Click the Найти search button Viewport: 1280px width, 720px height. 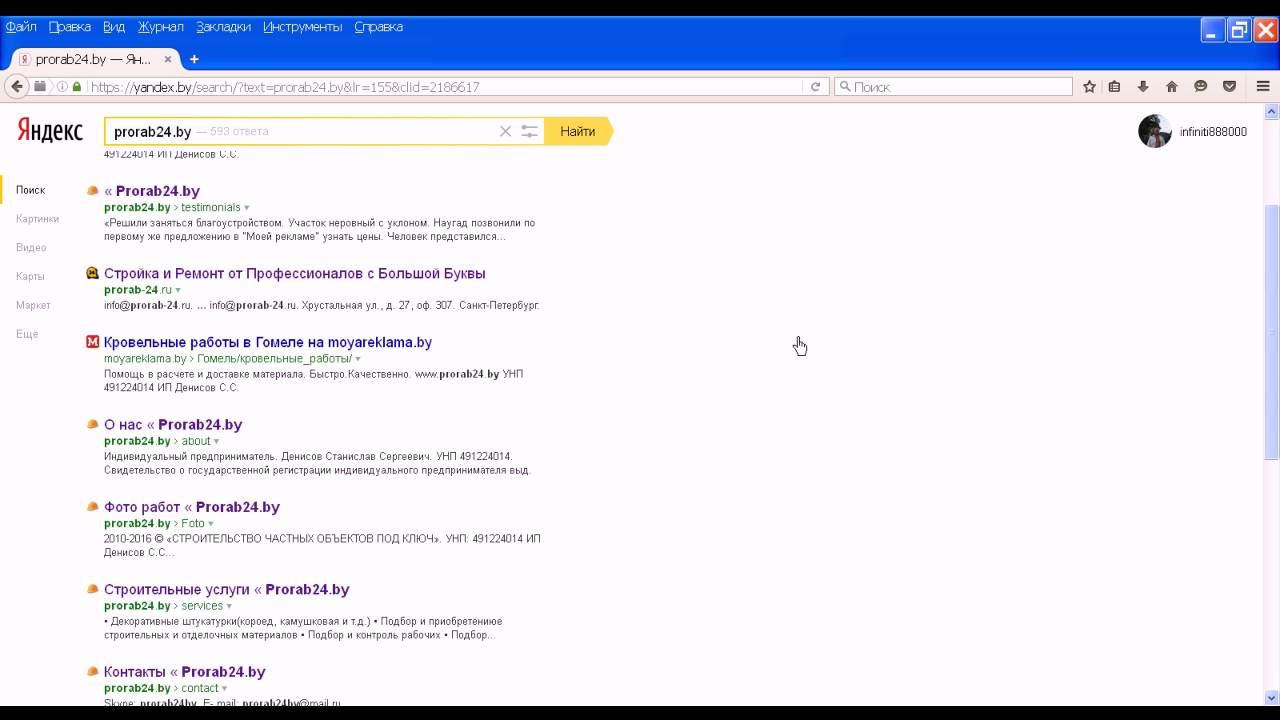(x=578, y=131)
